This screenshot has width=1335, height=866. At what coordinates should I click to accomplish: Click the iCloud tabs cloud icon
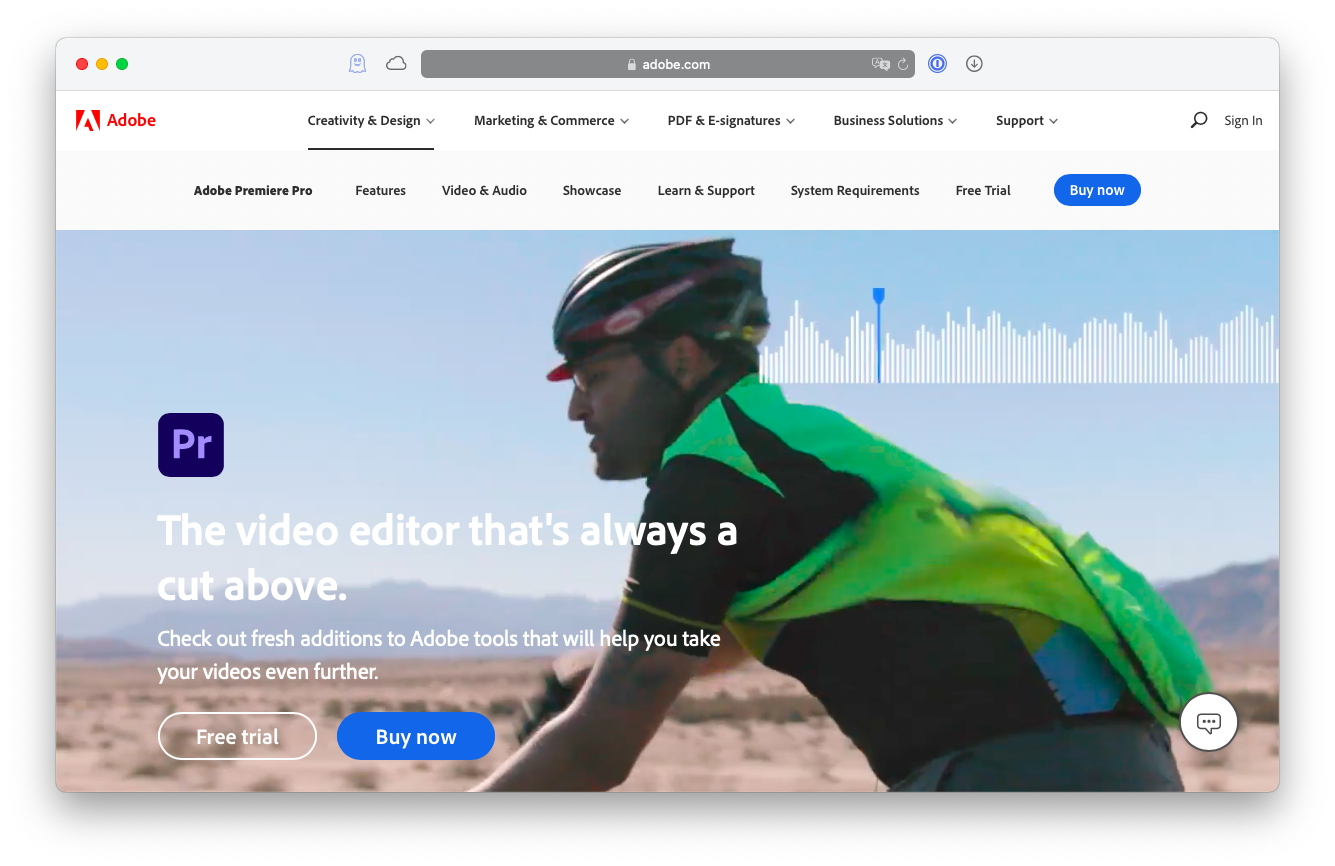(x=396, y=64)
